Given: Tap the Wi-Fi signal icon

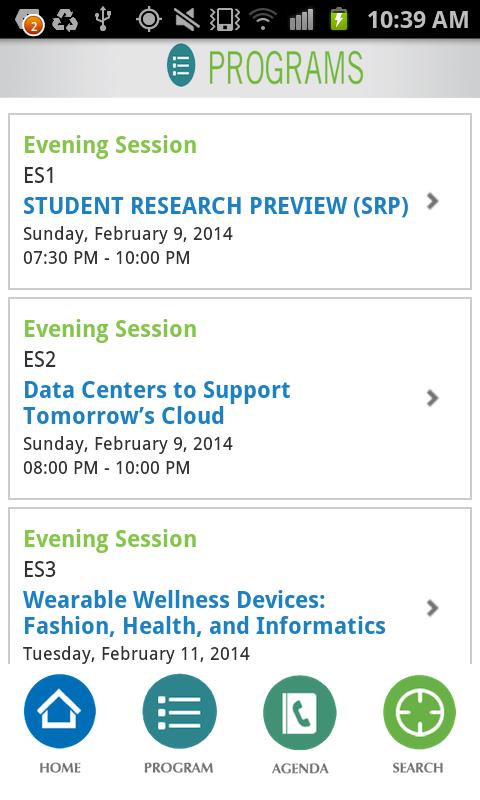Looking at the screenshot, I should (x=263, y=20).
